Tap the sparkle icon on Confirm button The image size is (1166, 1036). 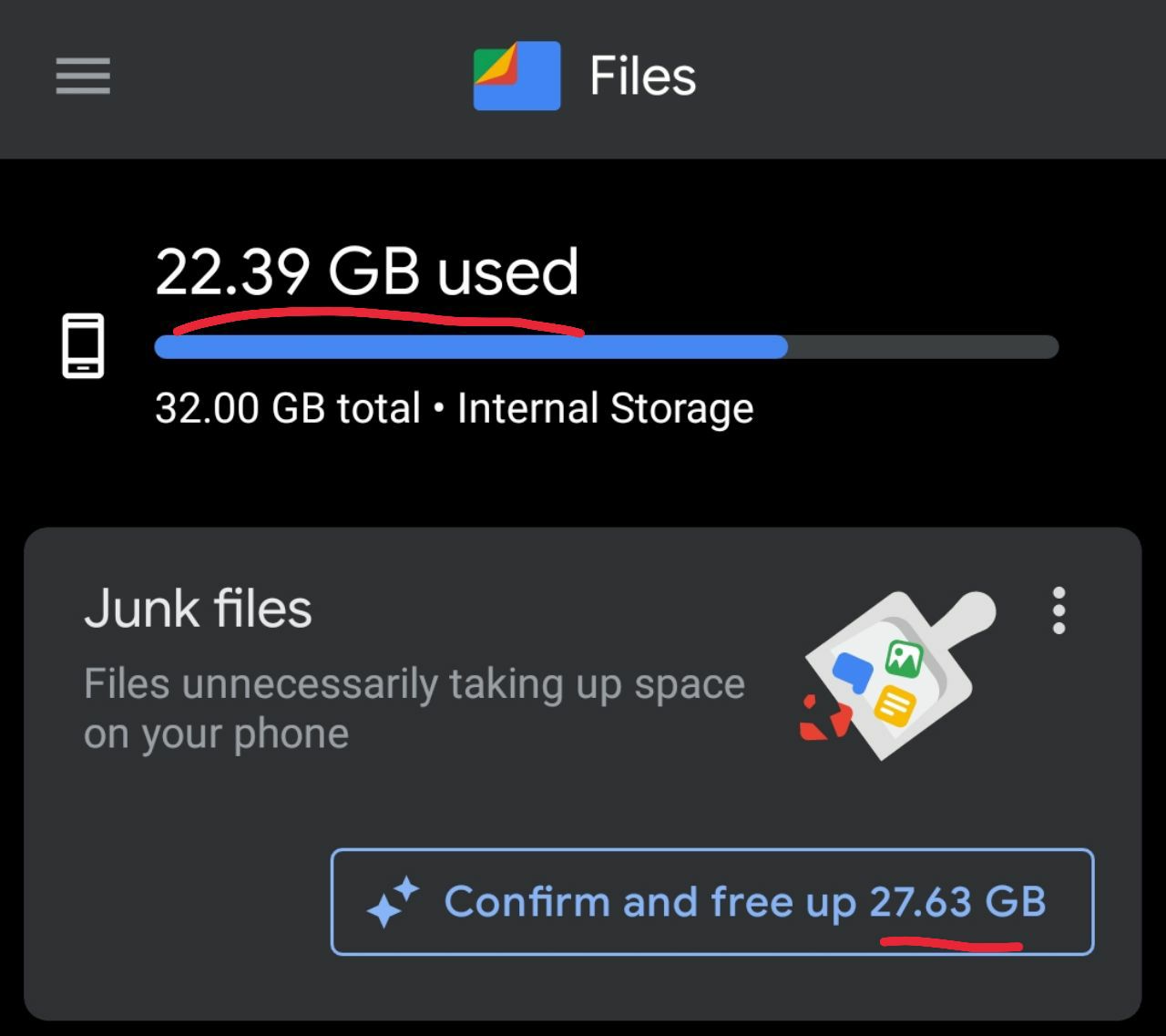[x=393, y=903]
